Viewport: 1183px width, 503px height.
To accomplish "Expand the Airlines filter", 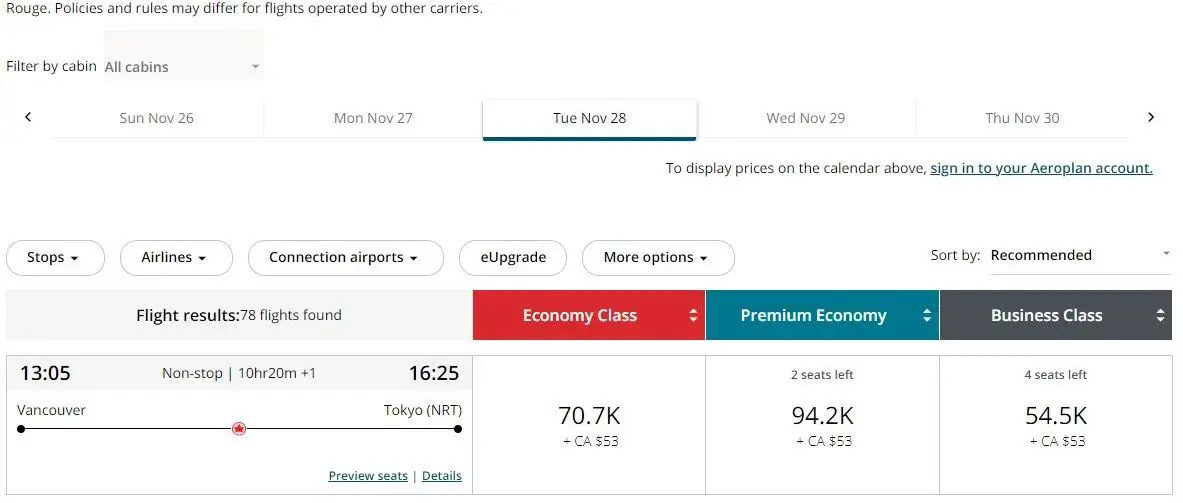I will tap(175, 258).
